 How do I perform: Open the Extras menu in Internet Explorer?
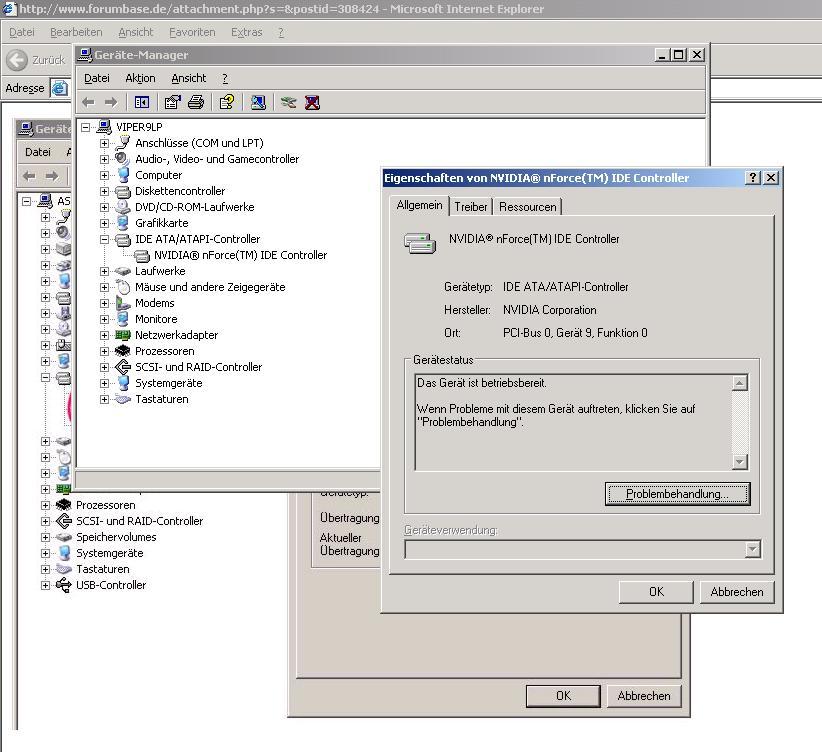pos(246,32)
